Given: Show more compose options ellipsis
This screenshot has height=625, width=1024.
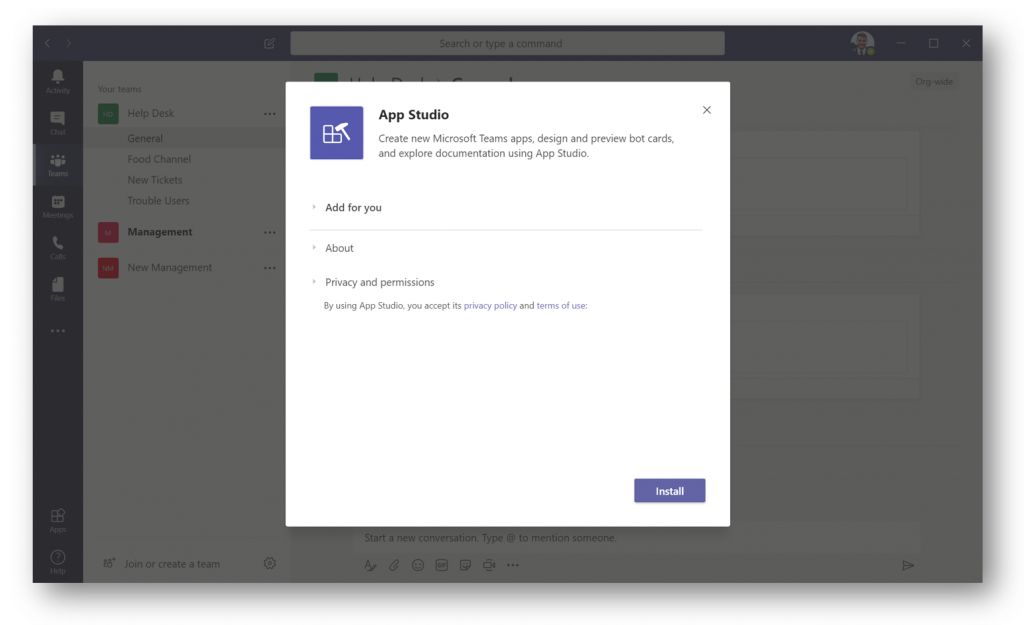Looking at the screenshot, I should click(x=513, y=566).
